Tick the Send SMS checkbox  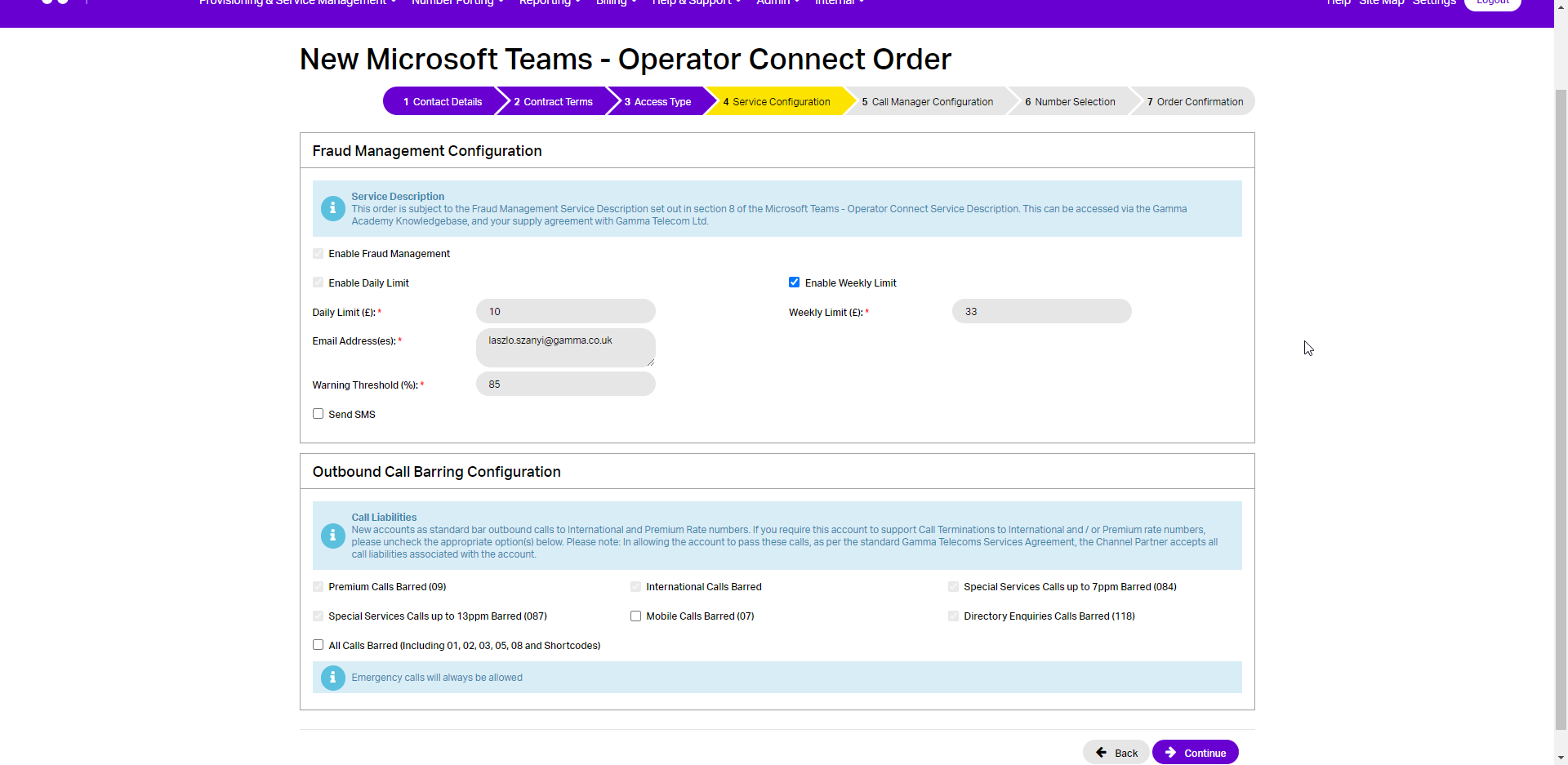(x=318, y=414)
